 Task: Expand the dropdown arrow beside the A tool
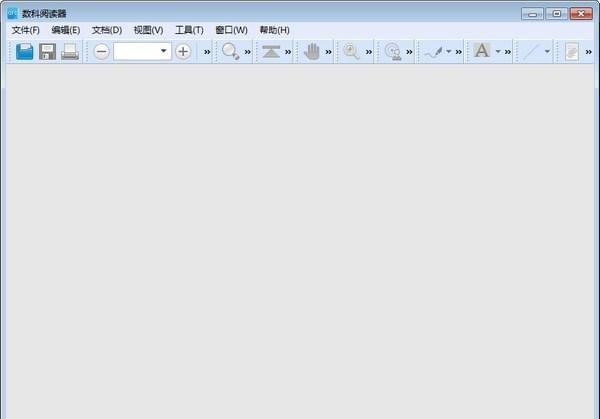(x=498, y=51)
